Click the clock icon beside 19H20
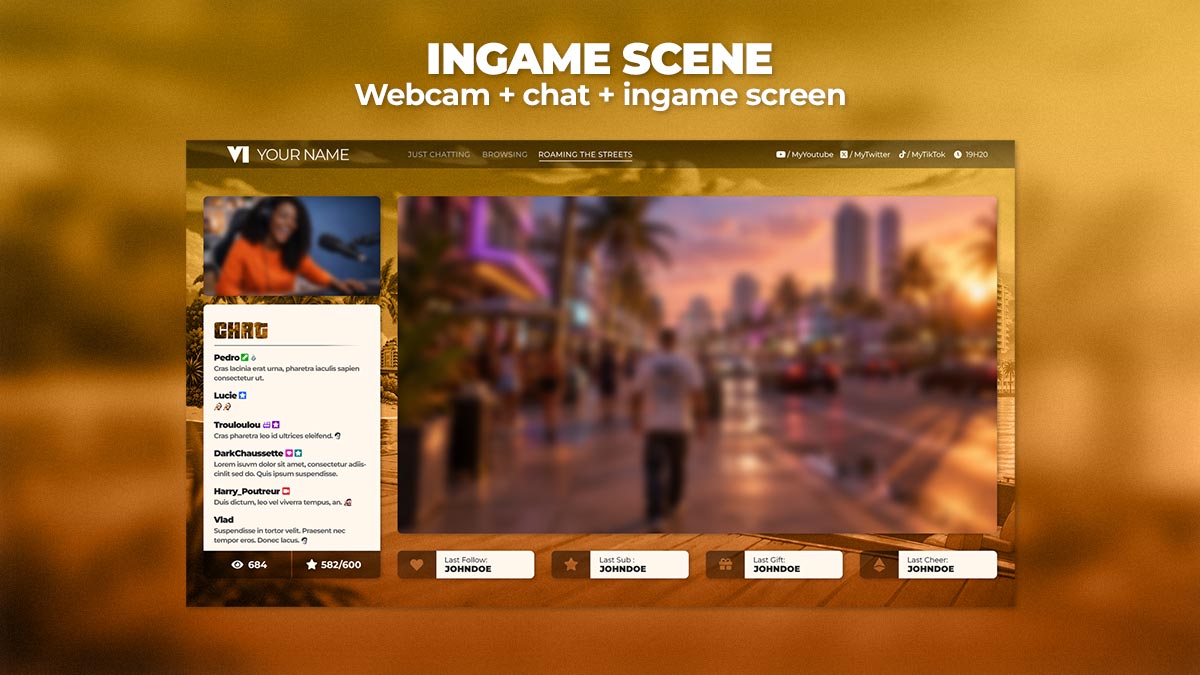 point(958,155)
